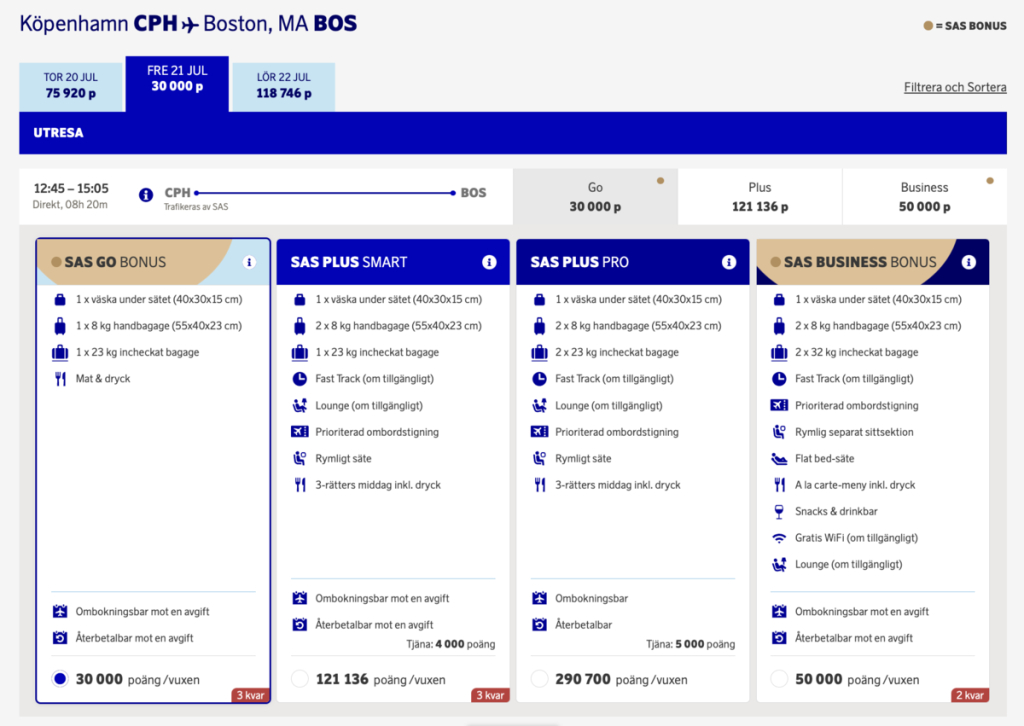This screenshot has width=1024, height=726.
Task: Click Fast Track clock icon in Plus Smart
Action: (300, 379)
